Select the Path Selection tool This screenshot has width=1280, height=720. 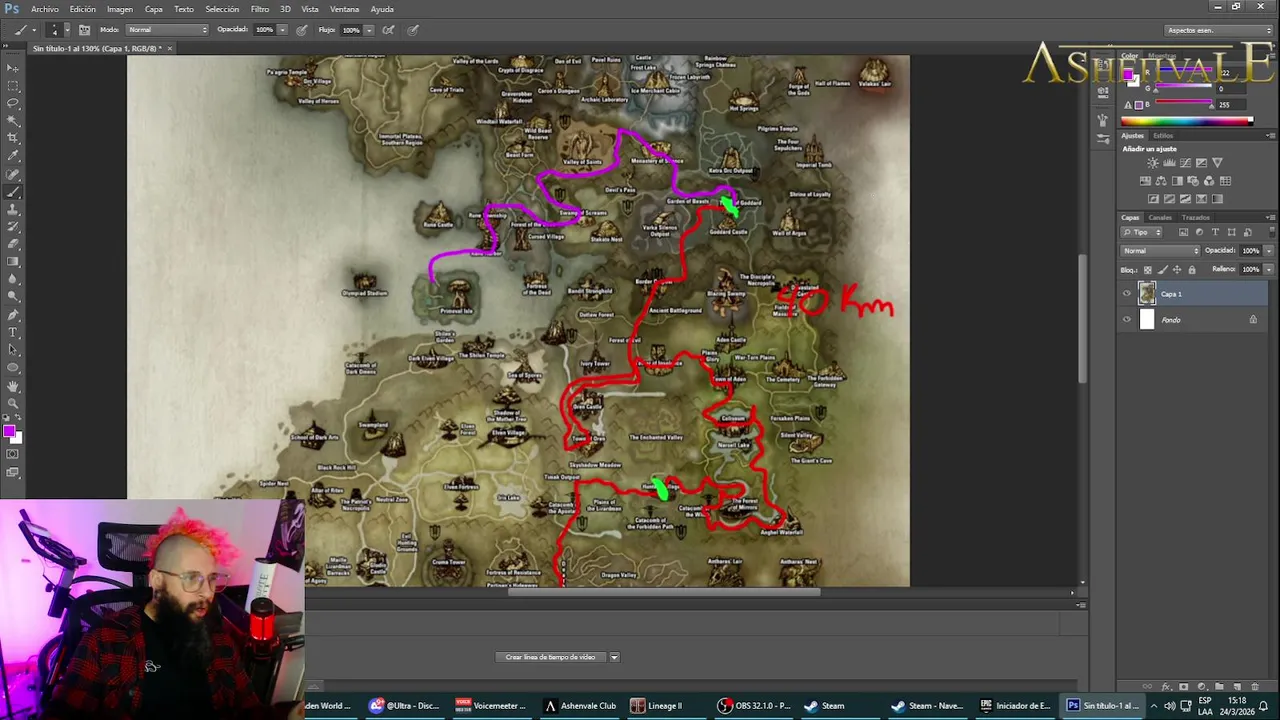click(x=13, y=350)
